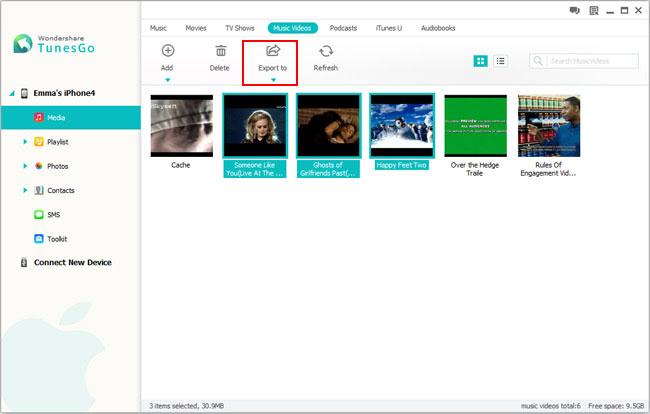Switch to list view
The width and height of the screenshot is (650, 414).
point(501,61)
